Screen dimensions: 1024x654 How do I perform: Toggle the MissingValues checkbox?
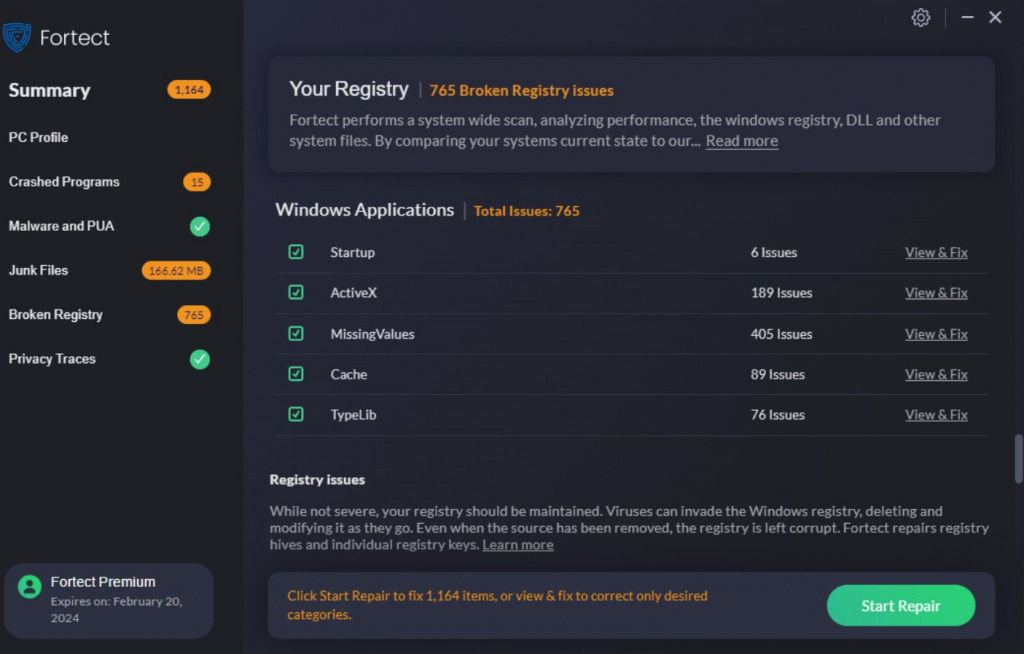(296, 333)
